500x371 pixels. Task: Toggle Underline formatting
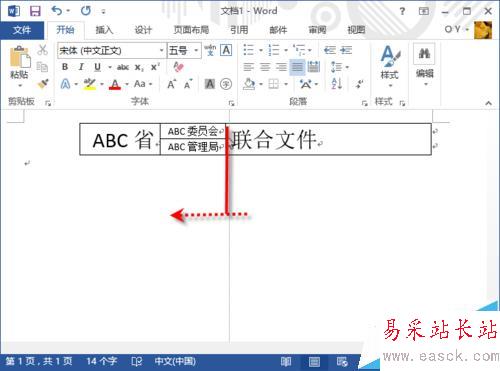97,67
